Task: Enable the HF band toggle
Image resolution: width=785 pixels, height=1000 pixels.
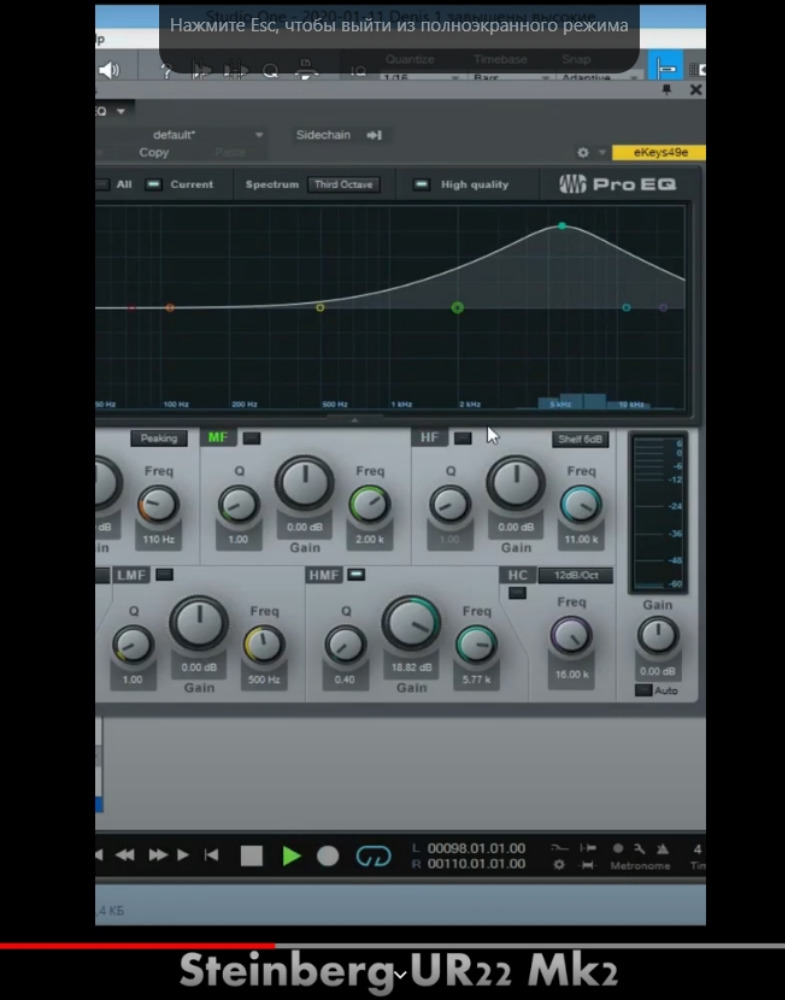Action: pyautogui.click(x=463, y=438)
